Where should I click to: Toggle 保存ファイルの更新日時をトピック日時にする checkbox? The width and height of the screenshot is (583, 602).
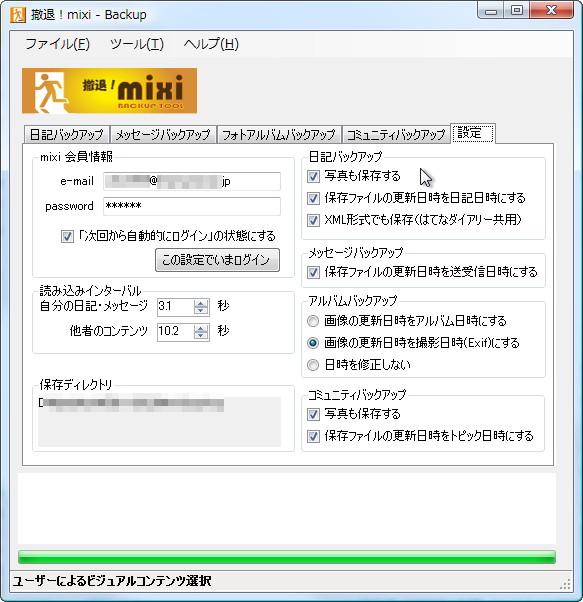click(313, 437)
